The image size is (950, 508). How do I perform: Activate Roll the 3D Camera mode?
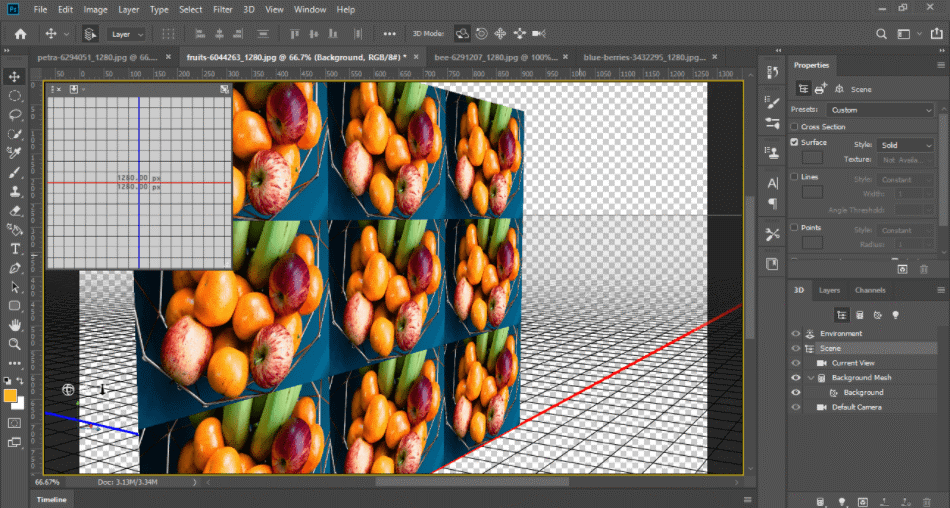[x=482, y=34]
